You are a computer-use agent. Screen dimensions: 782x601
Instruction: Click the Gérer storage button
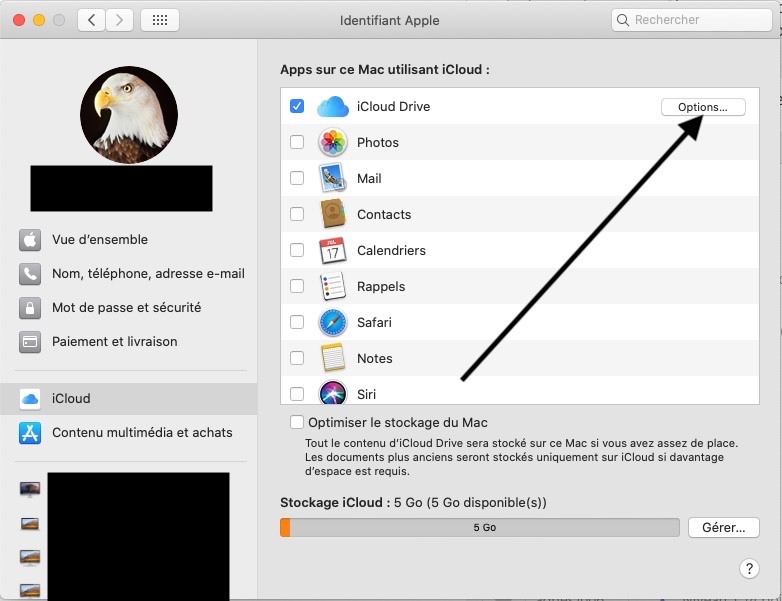tap(724, 528)
